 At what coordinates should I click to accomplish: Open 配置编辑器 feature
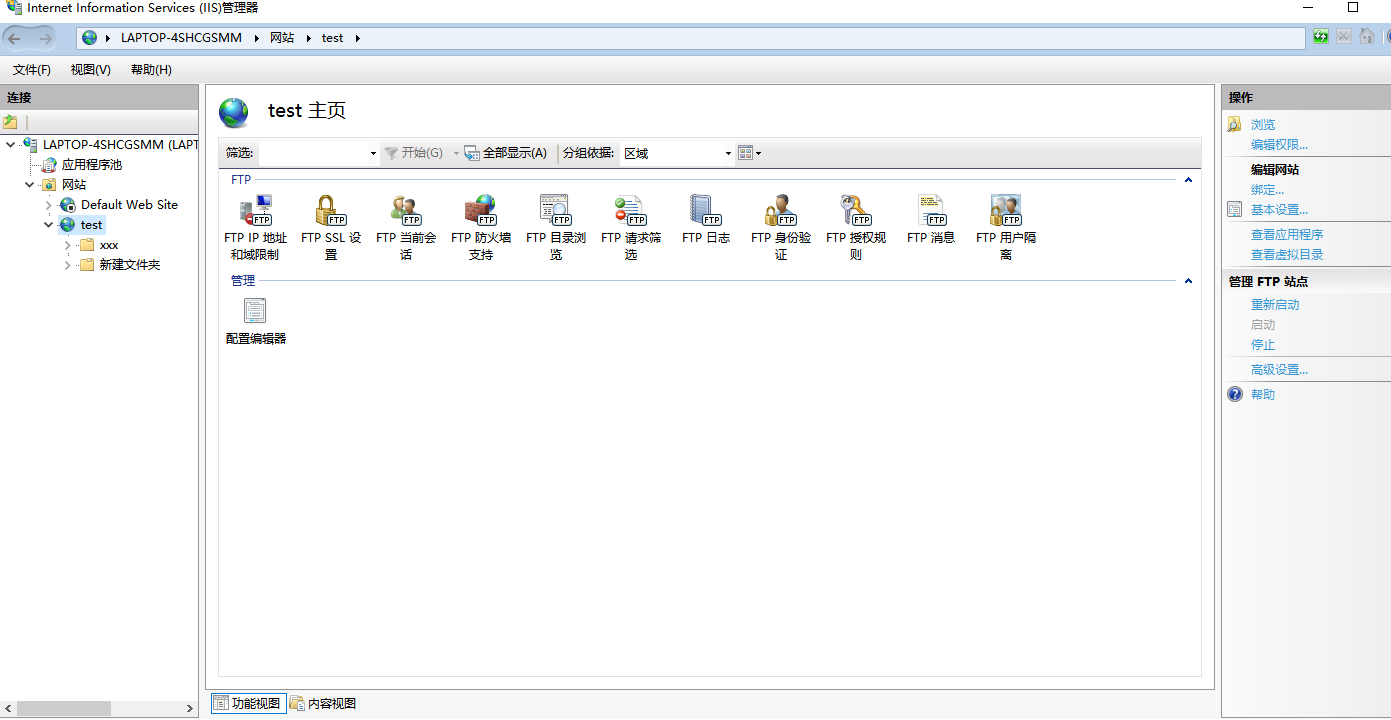point(256,321)
